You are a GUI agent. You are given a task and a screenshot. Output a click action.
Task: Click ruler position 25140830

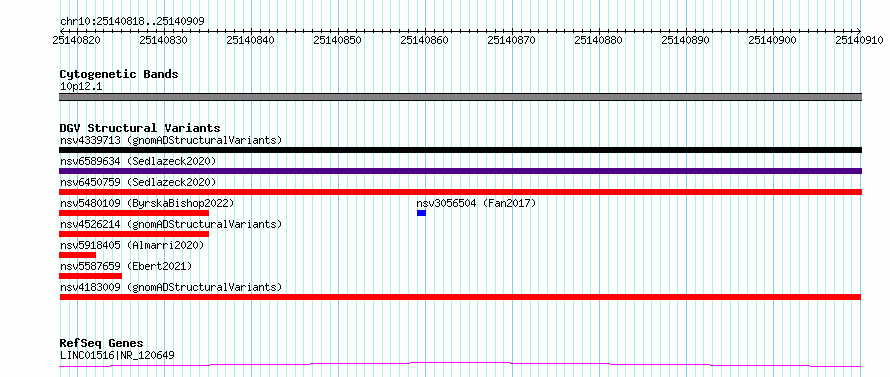point(164,40)
